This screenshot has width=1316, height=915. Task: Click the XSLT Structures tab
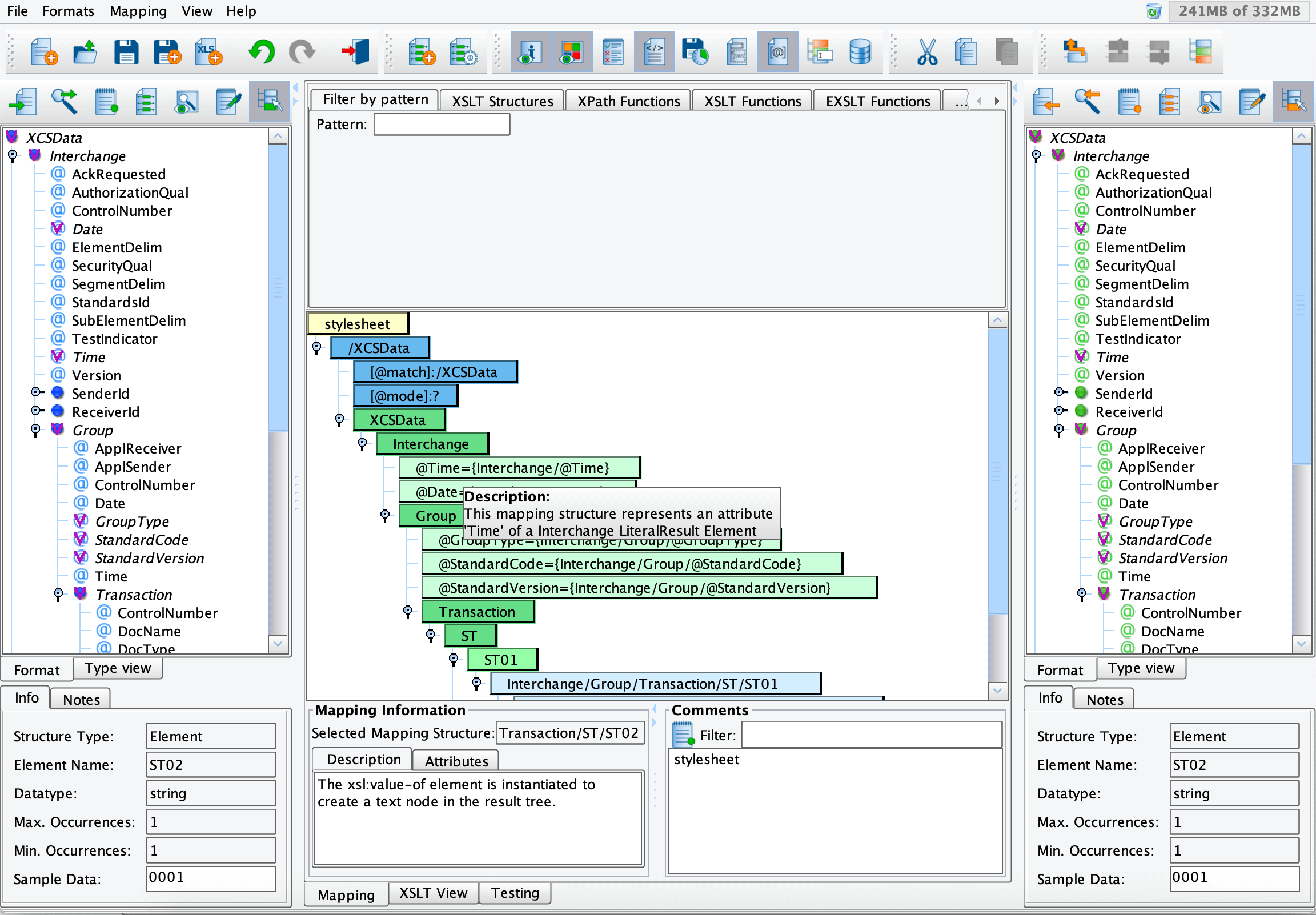click(503, 100)
